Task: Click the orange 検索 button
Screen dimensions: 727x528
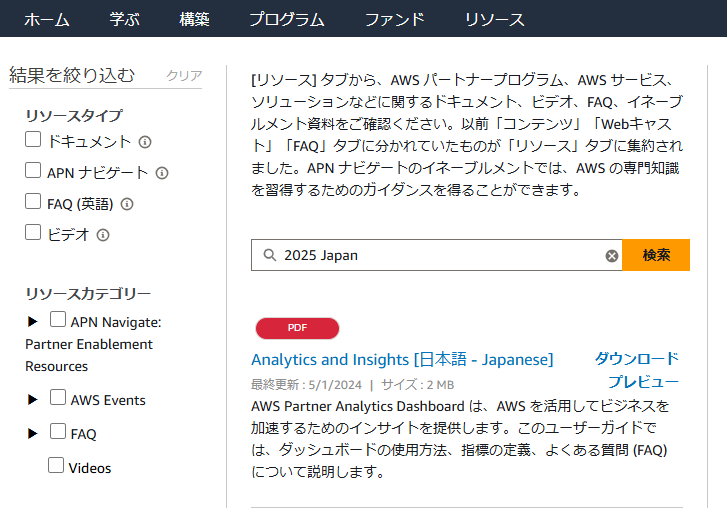Action: 656,255
